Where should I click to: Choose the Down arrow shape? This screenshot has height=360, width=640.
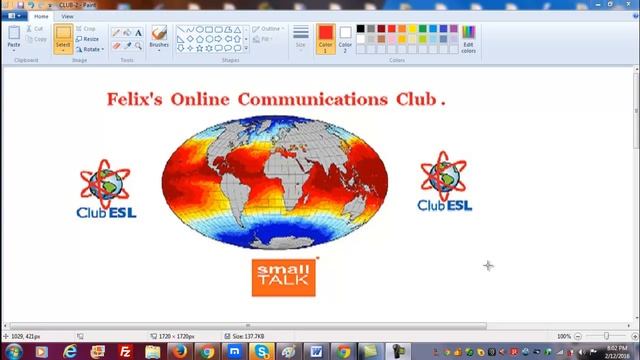point(180,48)
